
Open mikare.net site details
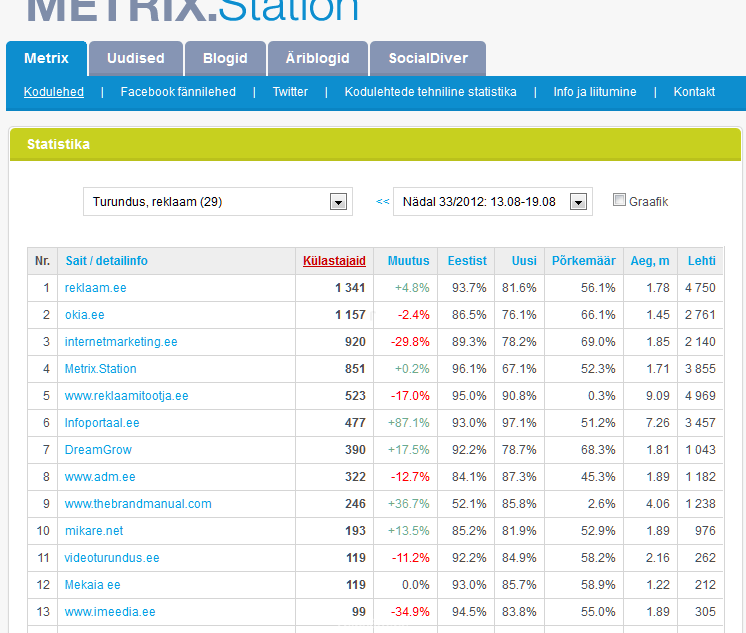(x=94, y=531)
